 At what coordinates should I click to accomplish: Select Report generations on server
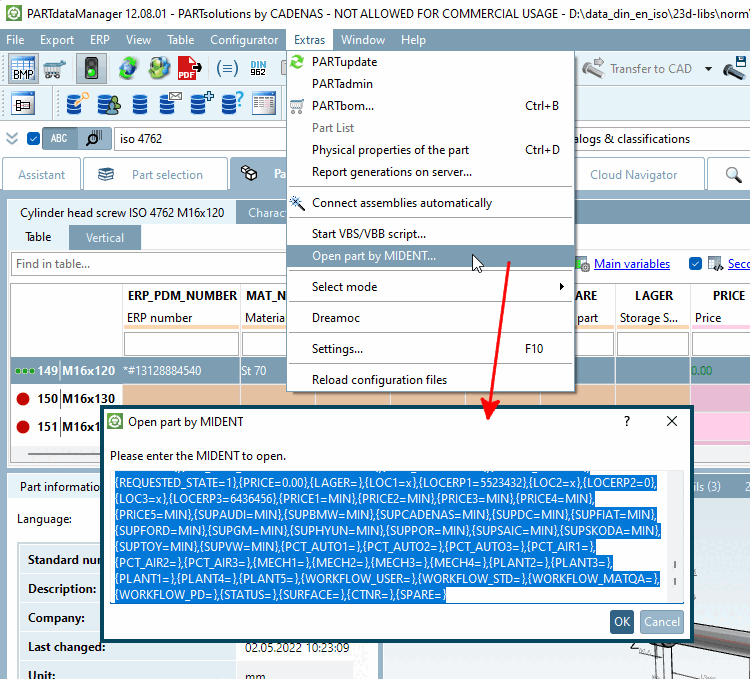tap(430, 172)
